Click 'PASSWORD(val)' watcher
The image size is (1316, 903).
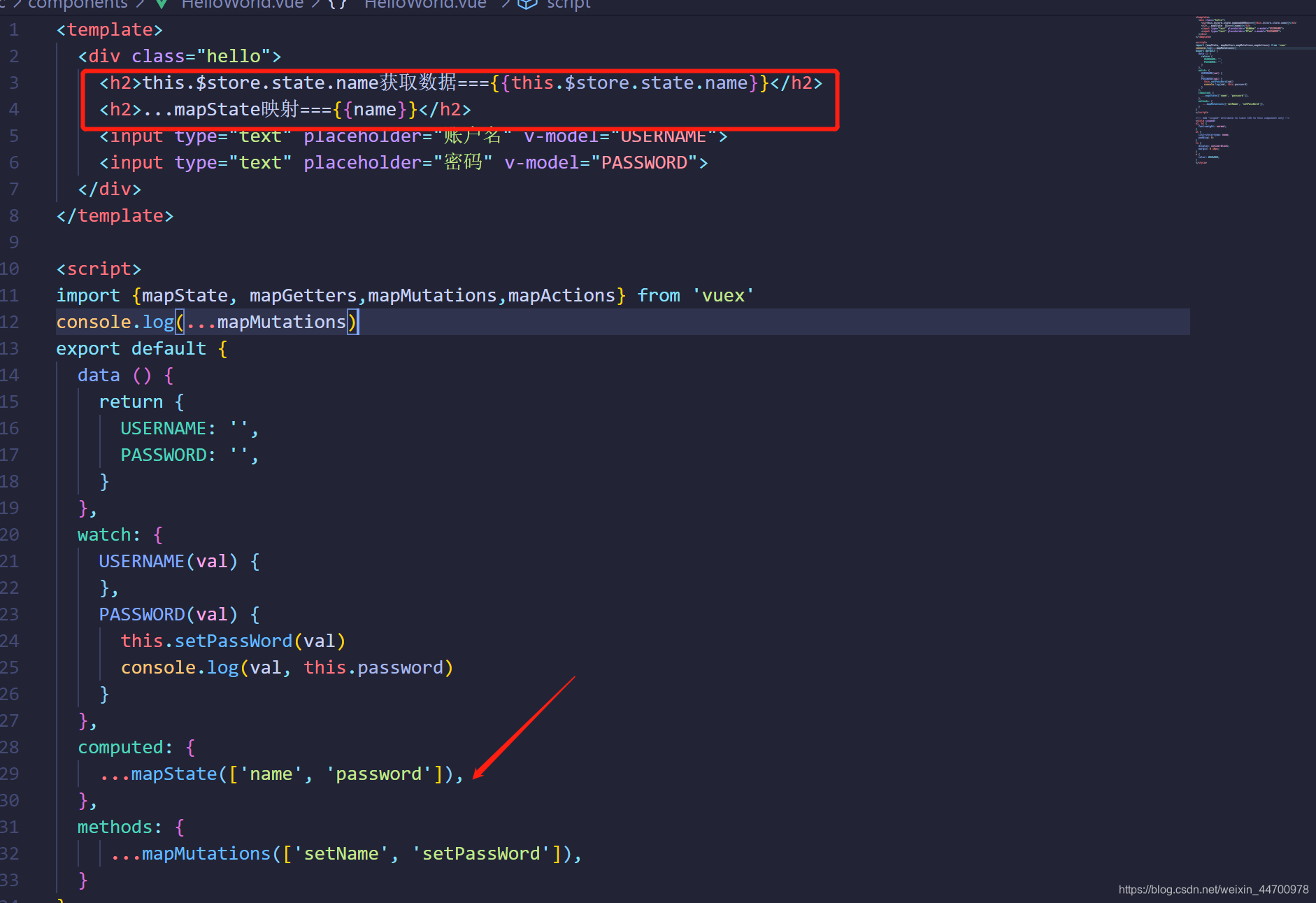pos(169,614)
